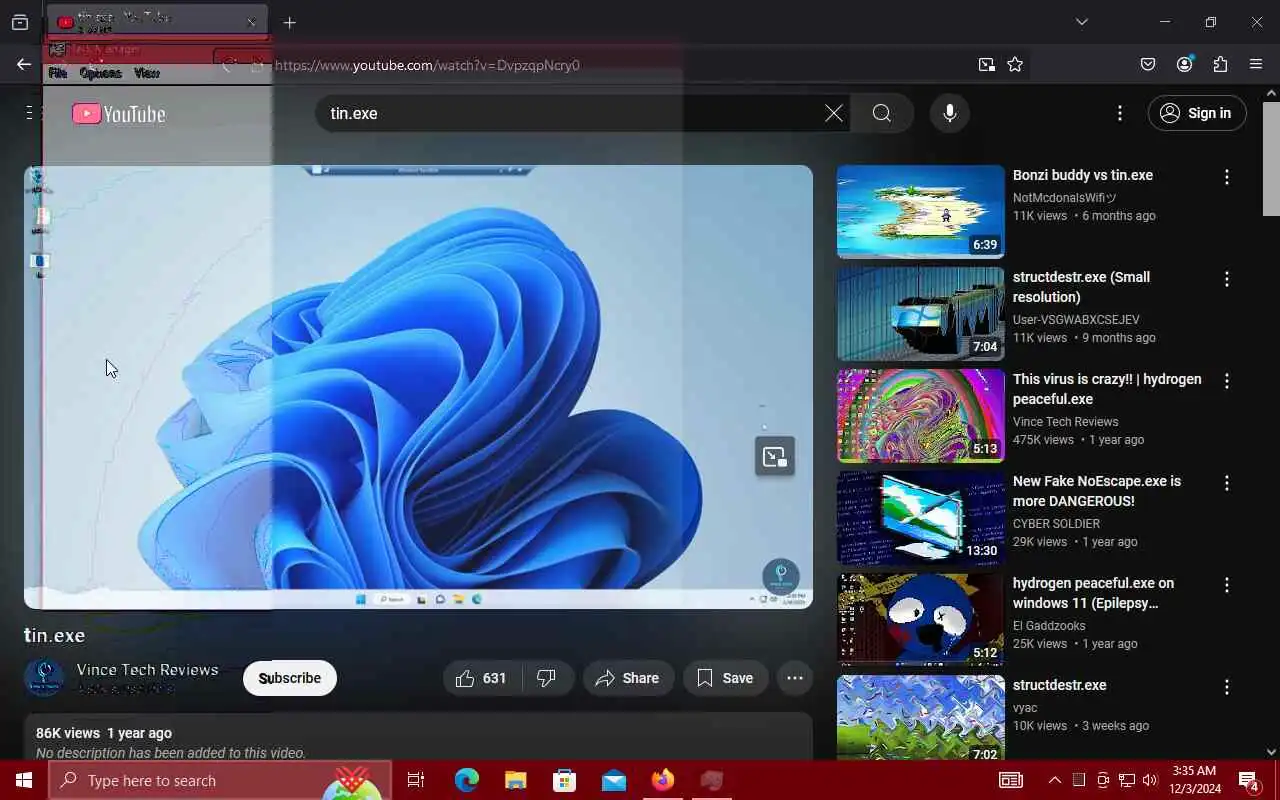
Task: Go back with the browser back arrow
Action: click(x=24, y=65)
